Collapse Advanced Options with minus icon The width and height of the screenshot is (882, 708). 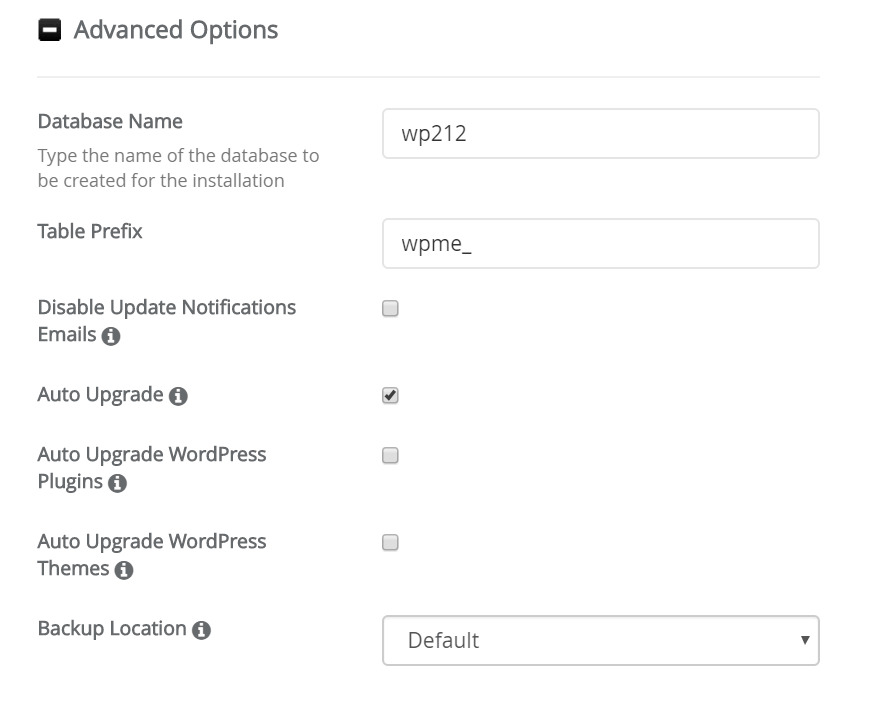50,30
